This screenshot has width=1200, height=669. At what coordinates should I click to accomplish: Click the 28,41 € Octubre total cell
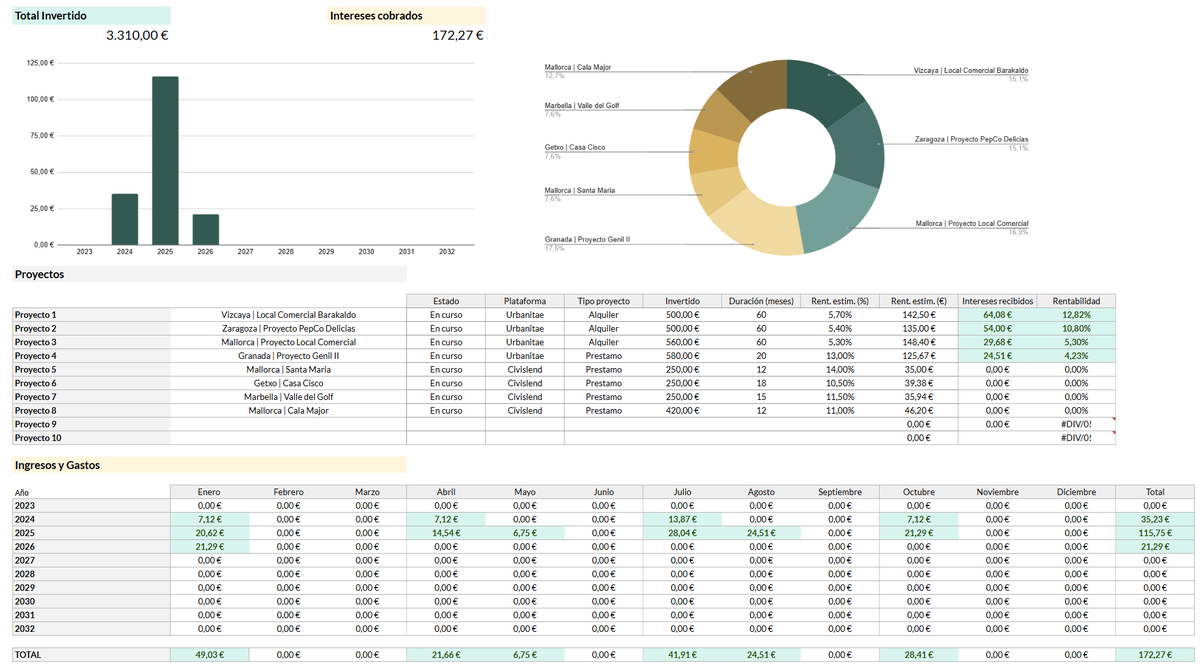(x=919, y=654)
